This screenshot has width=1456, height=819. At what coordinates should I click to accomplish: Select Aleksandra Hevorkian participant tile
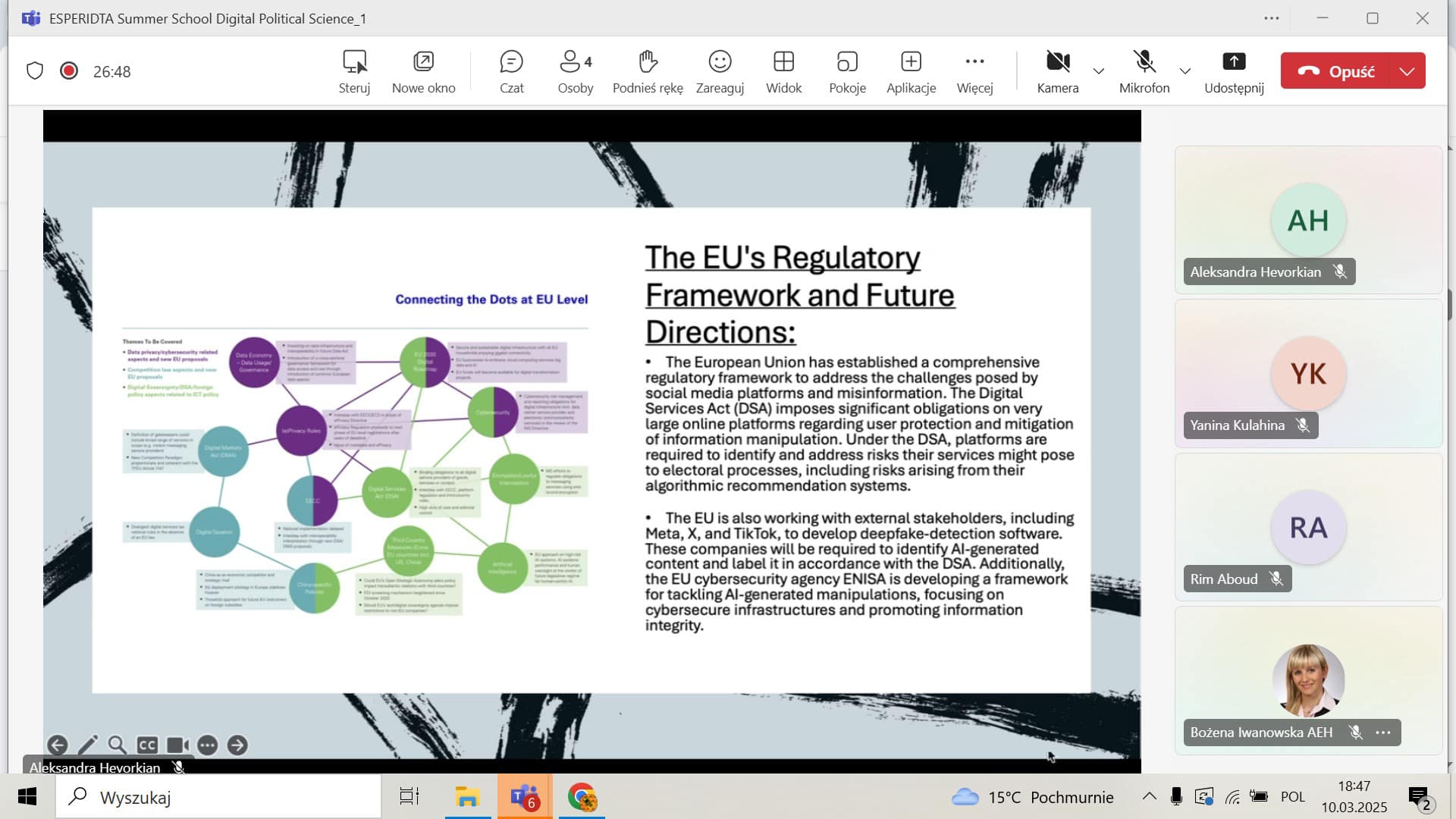click(x=1308, y=220)
